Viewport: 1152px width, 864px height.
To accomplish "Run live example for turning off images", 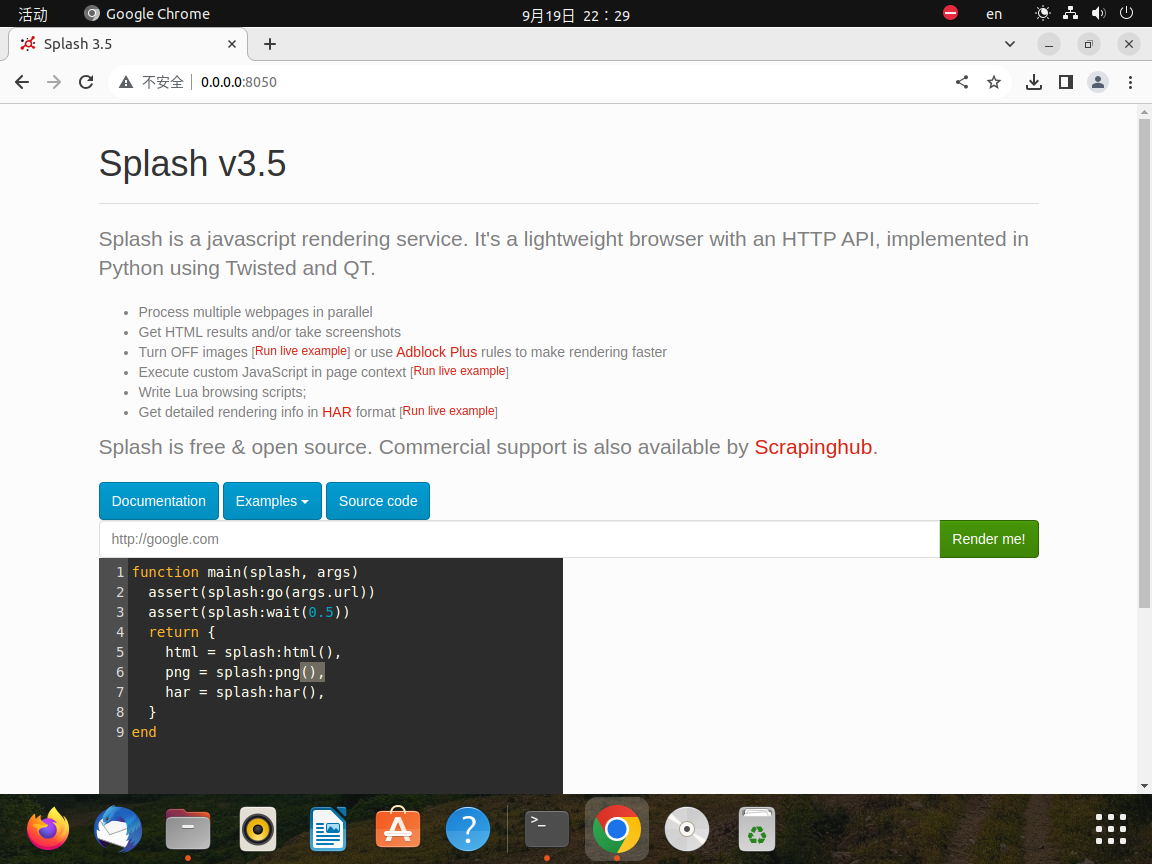I will click(301, 351).
